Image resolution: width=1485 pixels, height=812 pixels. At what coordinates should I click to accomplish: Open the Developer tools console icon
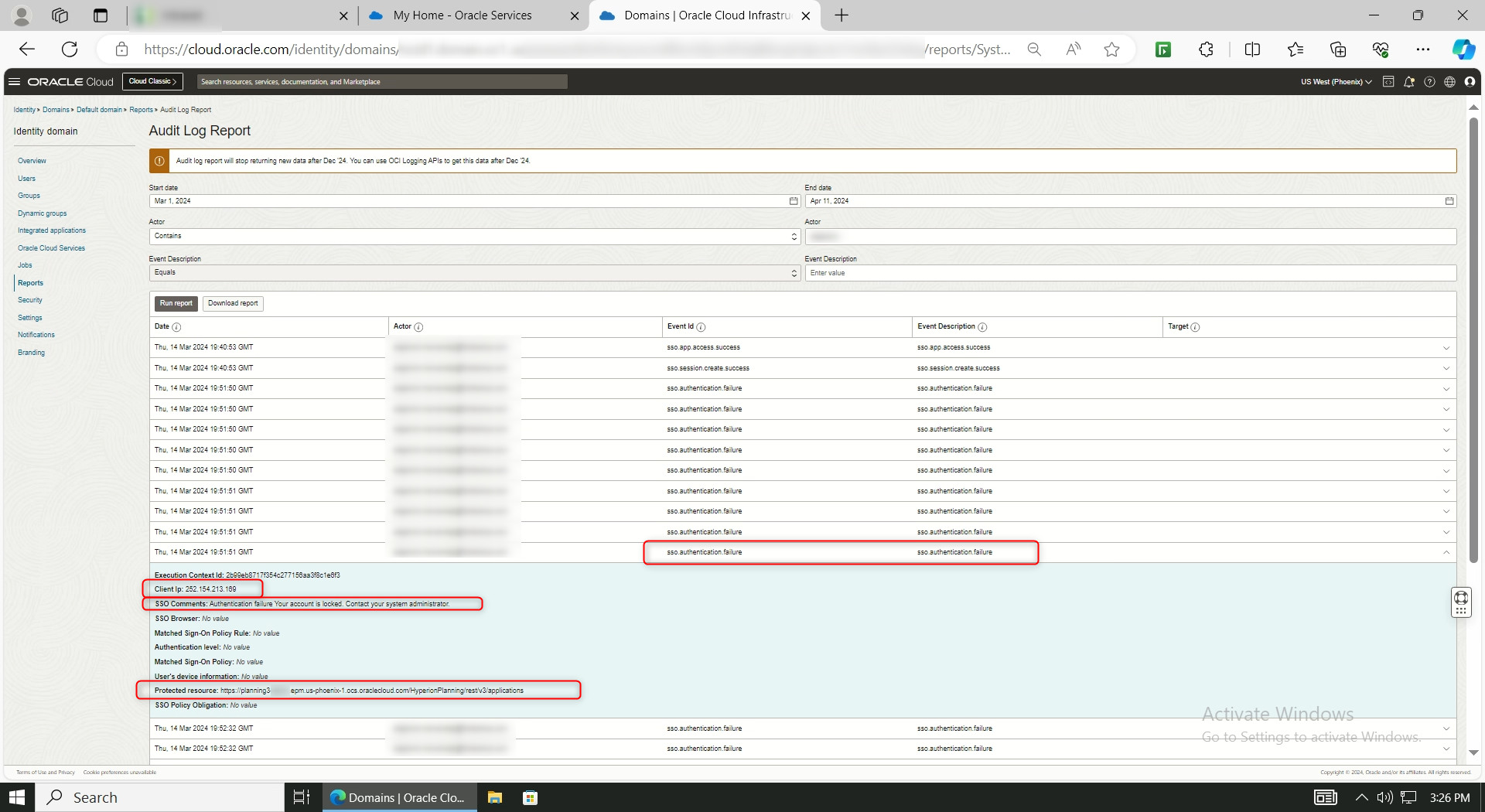click(1388, 81)
